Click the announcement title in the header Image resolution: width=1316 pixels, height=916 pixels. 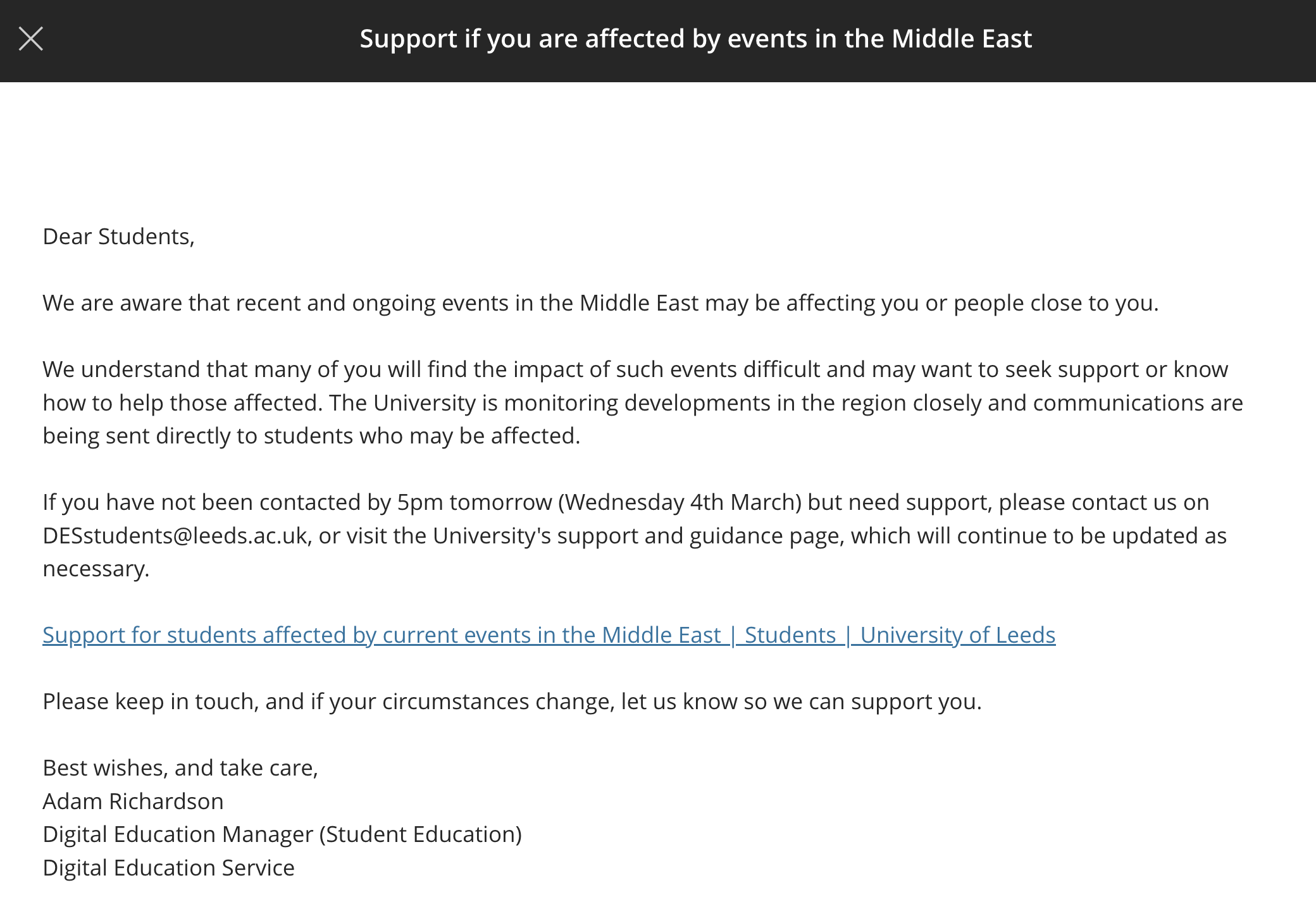[695, 39]
